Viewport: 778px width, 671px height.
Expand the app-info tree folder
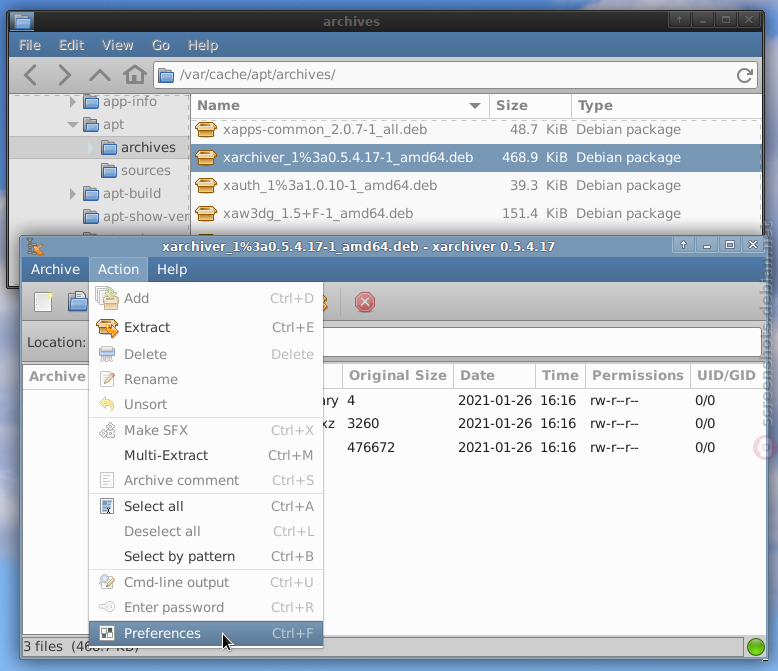point(72,102)
